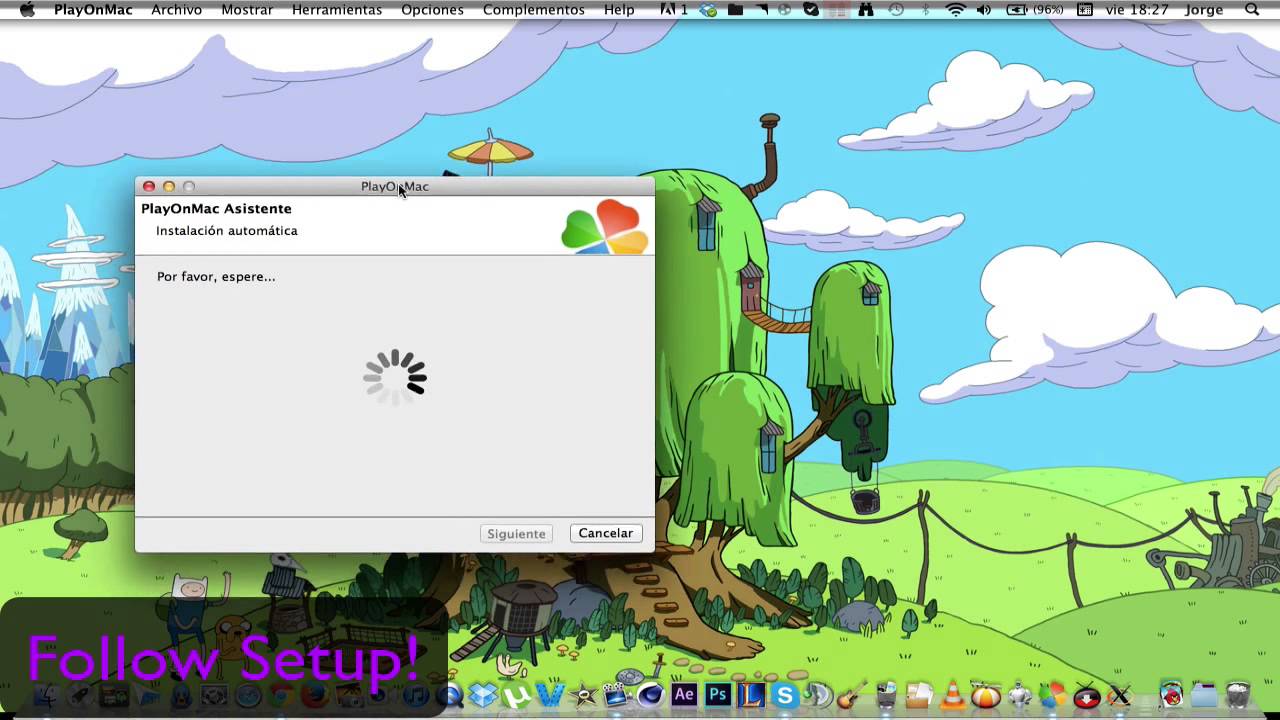Click the Spotlight search icon
The width and height of the screenshot is (1280, 720).
pyautogui.click(x=1252, y=9)
